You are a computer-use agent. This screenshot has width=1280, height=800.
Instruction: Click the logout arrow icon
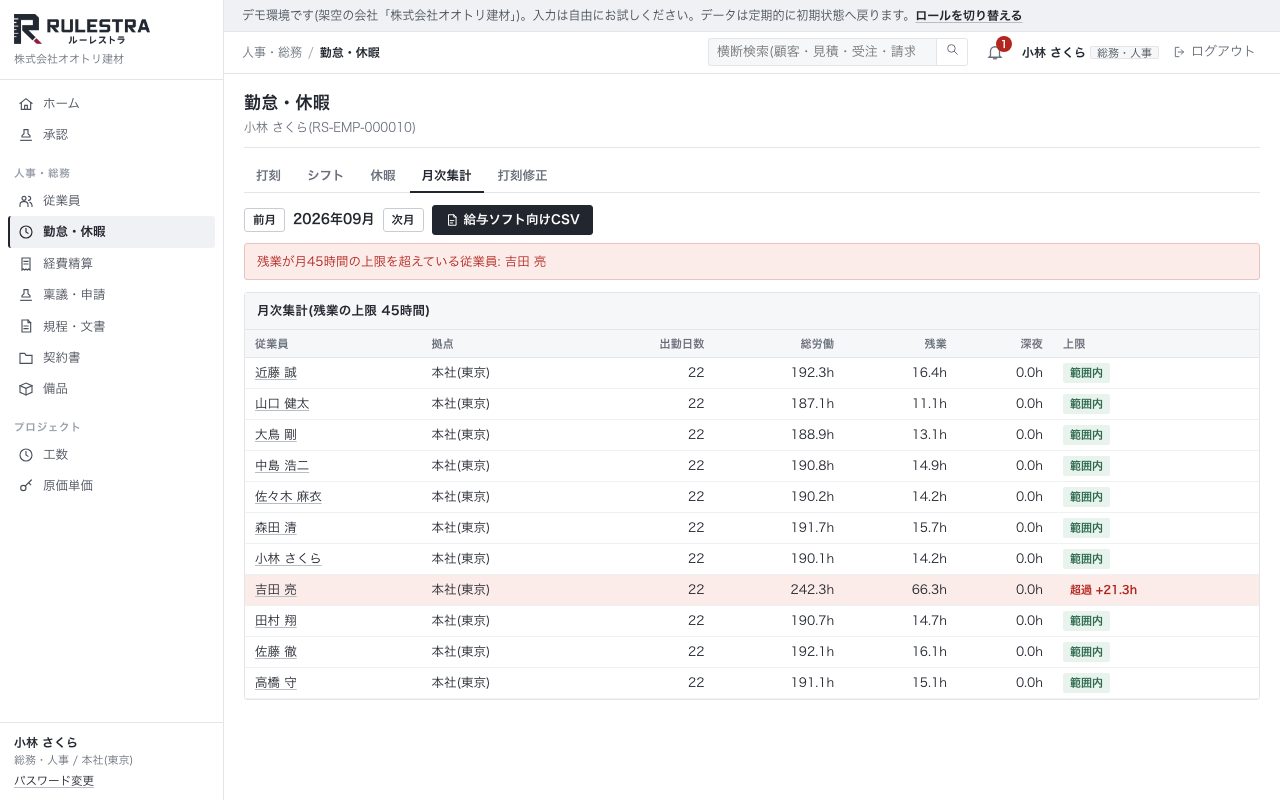click(x=1179, y=52)
